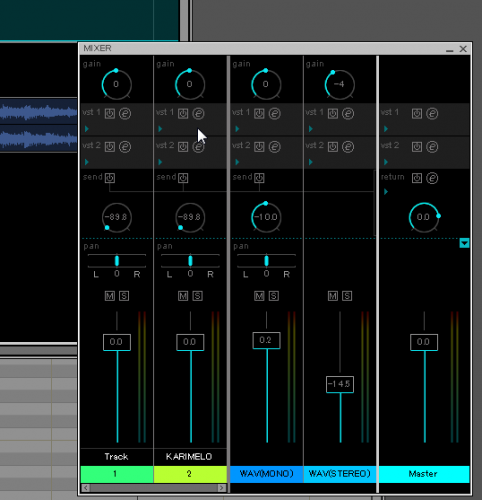This screenshot has width=482, height=500.
Task: Enable send on KARIMELO channel
Action: 183,178
